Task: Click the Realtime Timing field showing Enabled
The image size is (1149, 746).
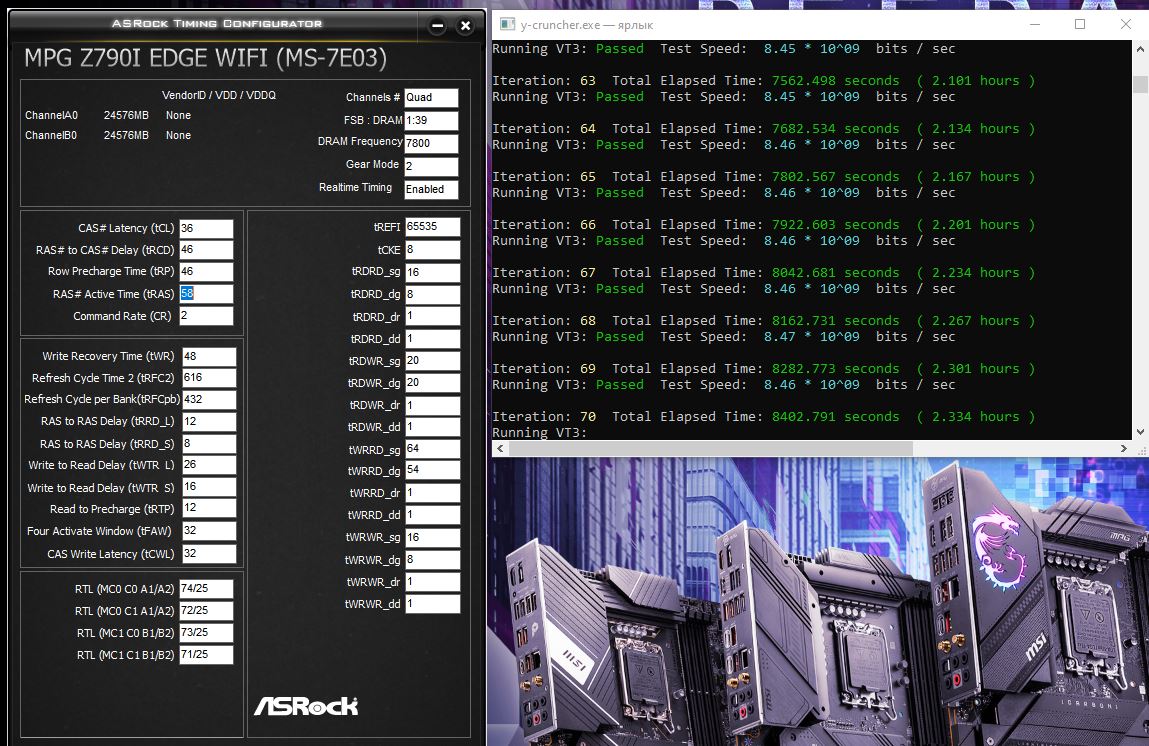Action: (x=431, y=189)
